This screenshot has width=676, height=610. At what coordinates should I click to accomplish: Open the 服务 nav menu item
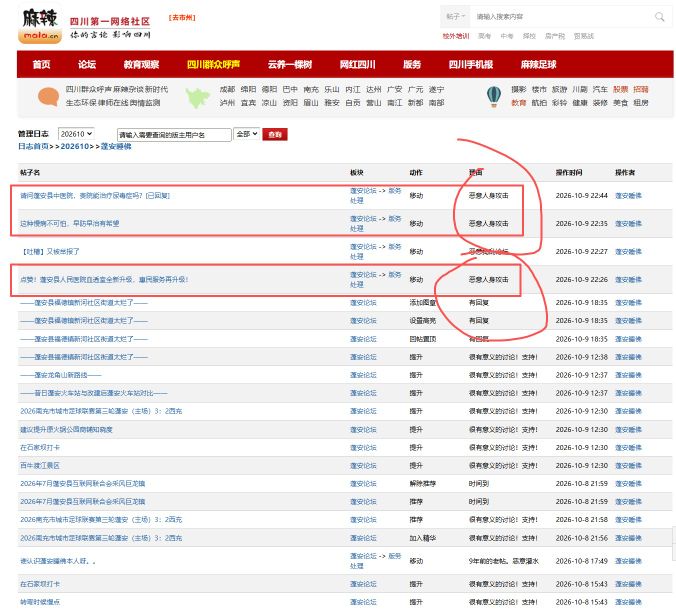pyautogui.click(x=412, y=65)
